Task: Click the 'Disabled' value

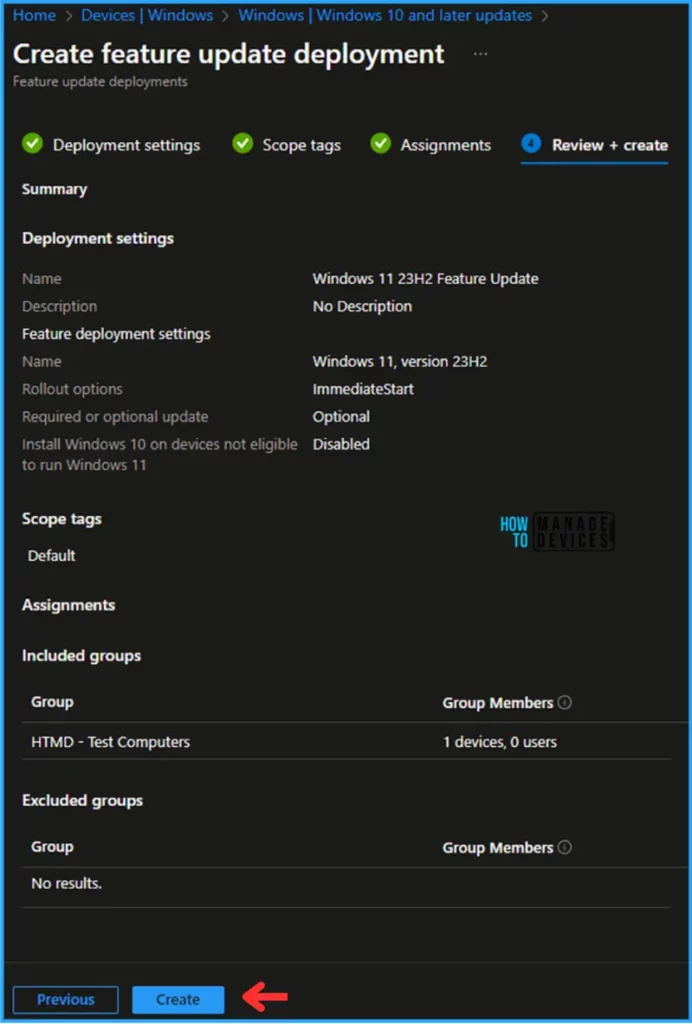Action: [x=341, y=444]
